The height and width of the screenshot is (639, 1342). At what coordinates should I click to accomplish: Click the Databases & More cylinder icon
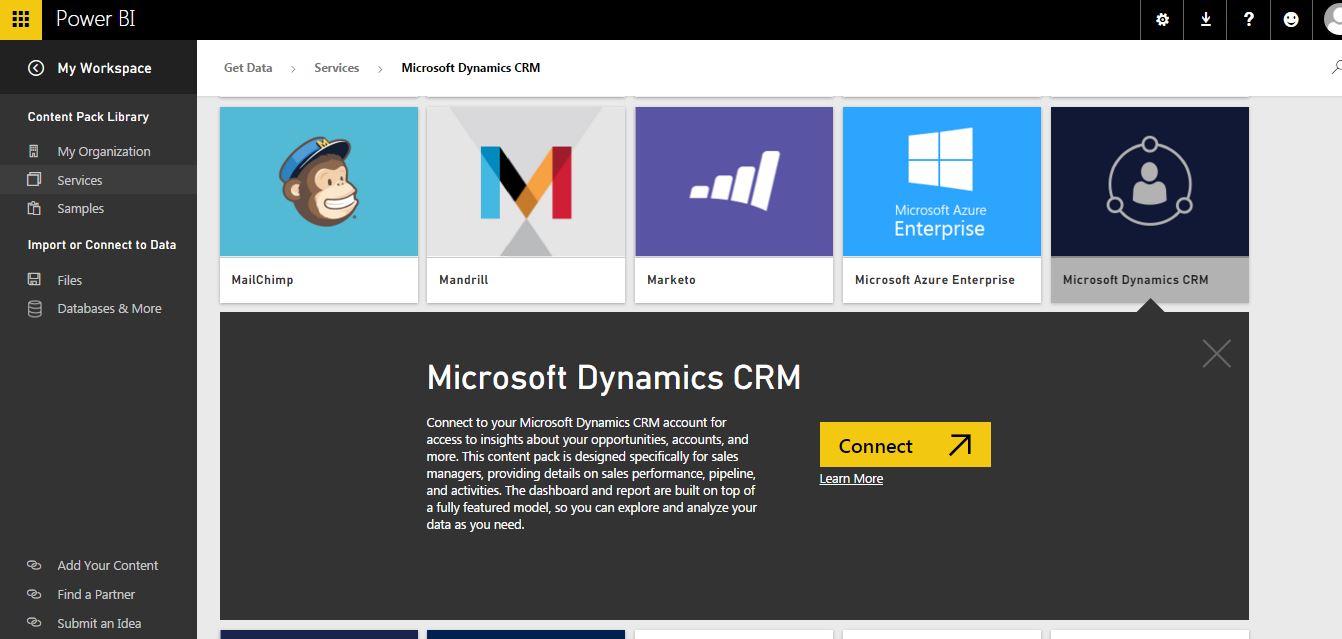(34, 308)
